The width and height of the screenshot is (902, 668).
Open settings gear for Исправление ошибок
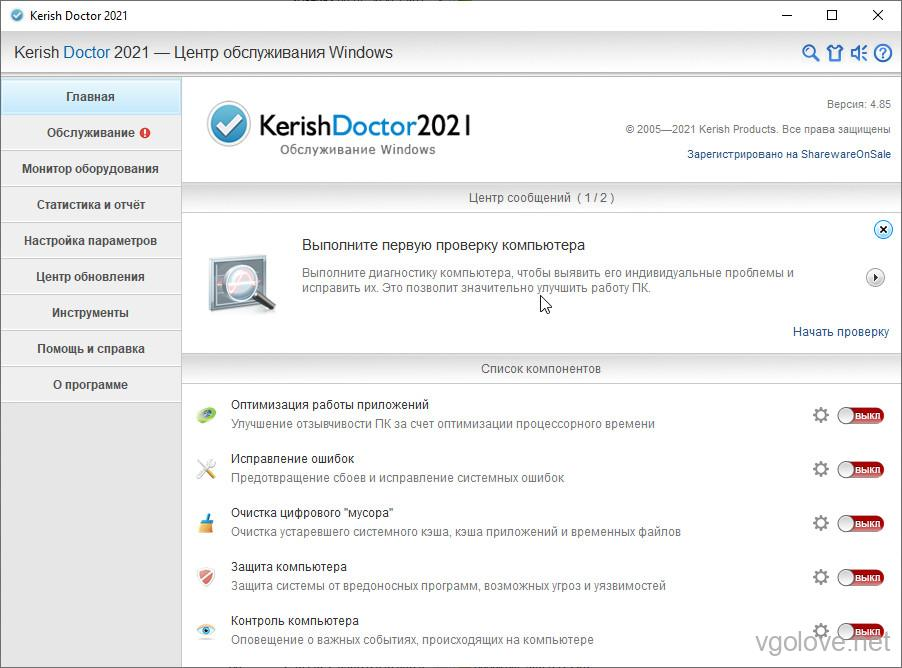pos(821,469)
